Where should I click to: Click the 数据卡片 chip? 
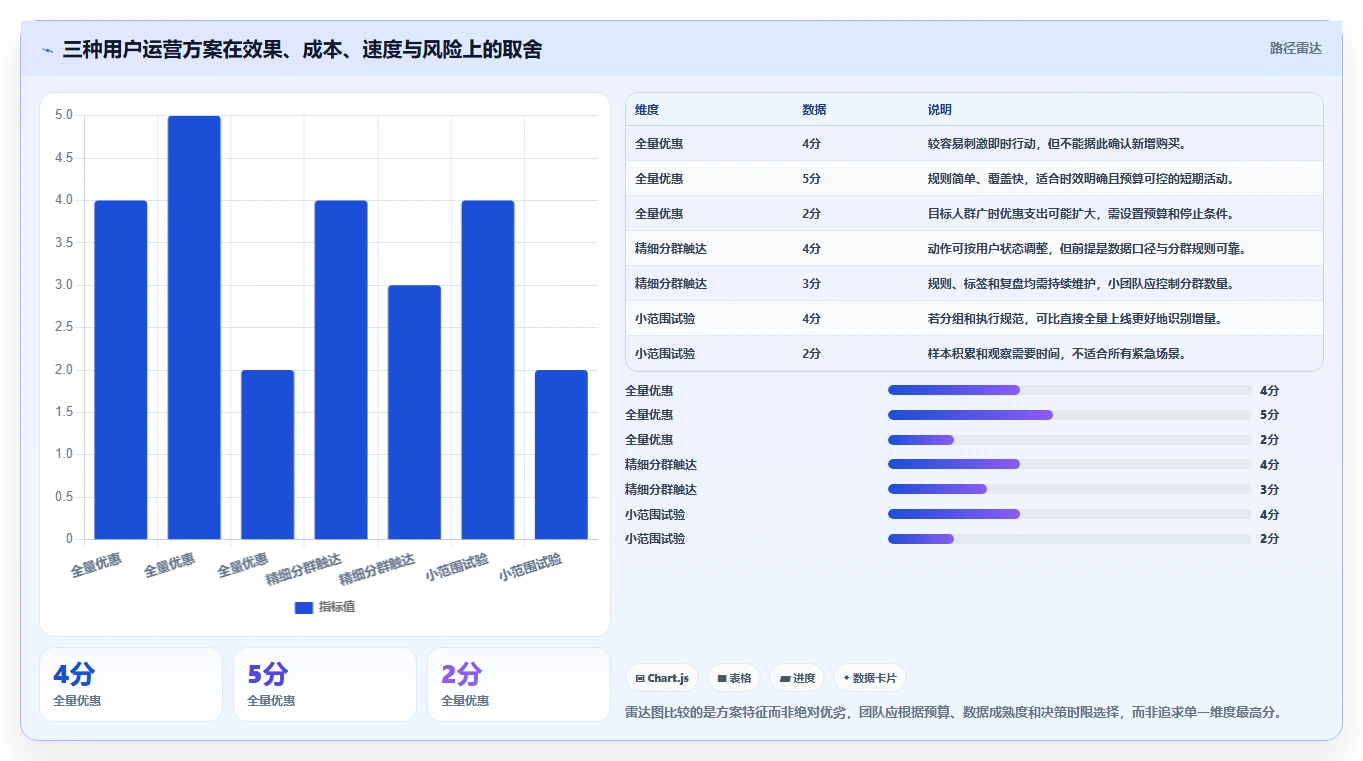[870, 678]
